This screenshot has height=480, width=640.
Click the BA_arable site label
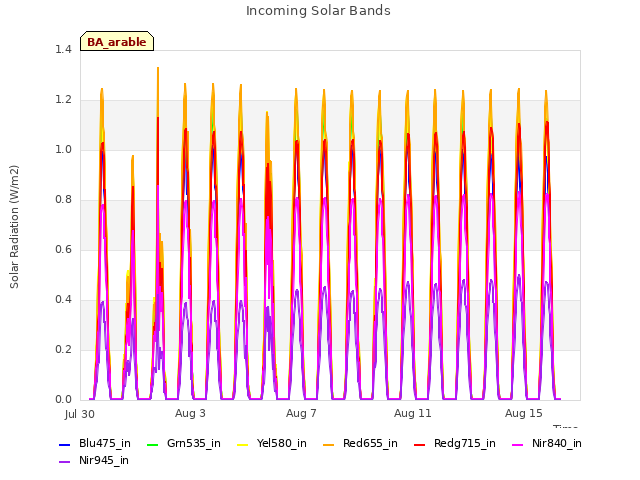click(x=117, y=42)
